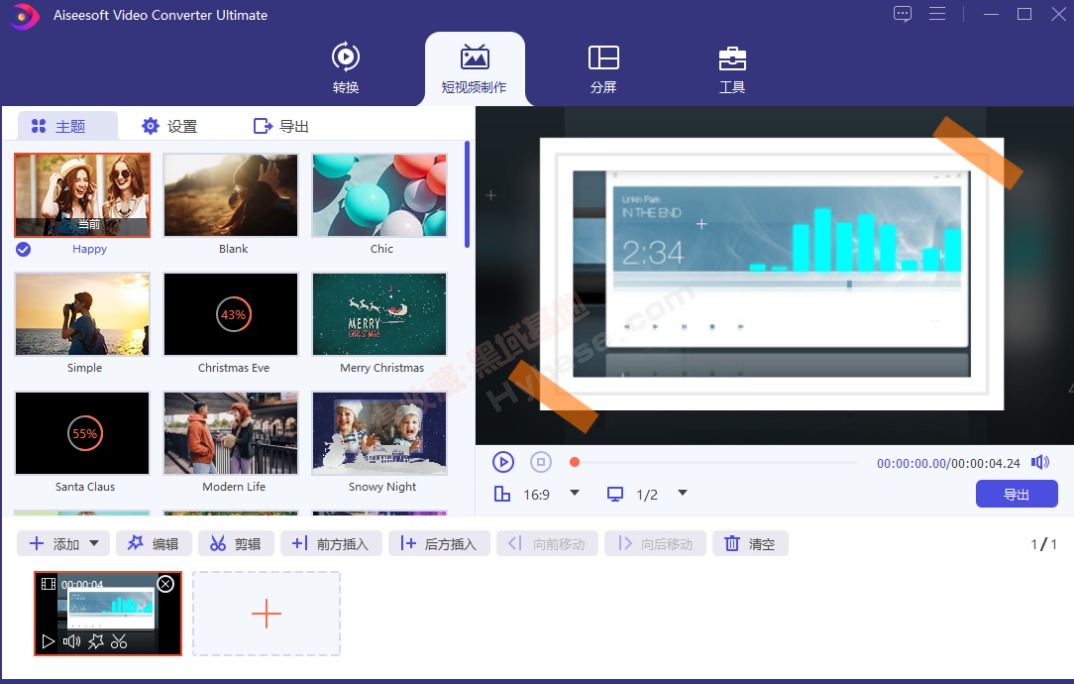1074x684 pixels.
Task: Open the hamburger menu in title bar
Action: 937,14
